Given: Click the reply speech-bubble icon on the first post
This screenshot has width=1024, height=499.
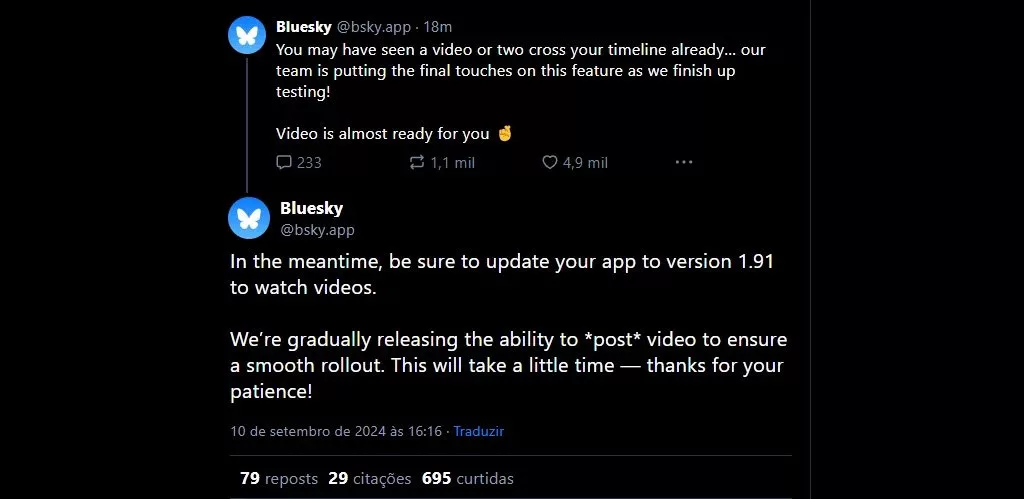Looking at the screenshot, I should coord(284,162).
